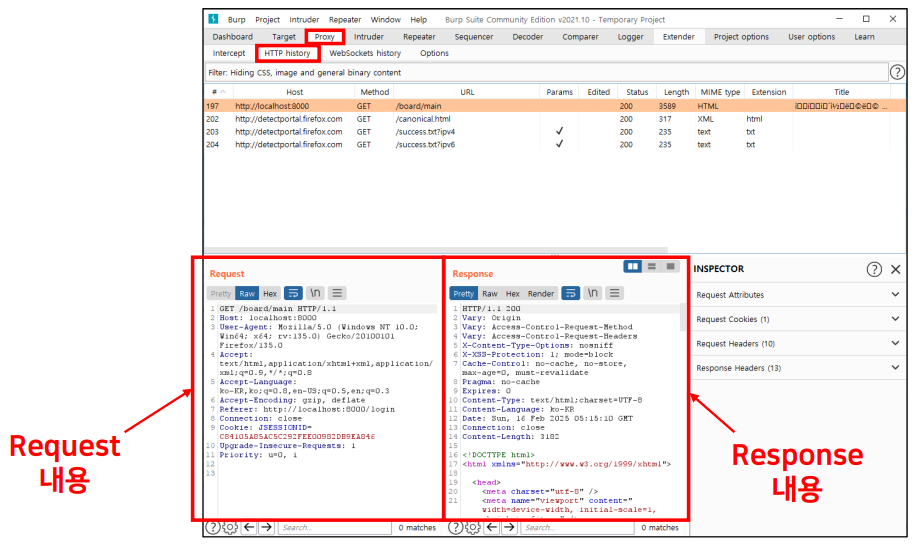This screenshot has width=923, height=545.
Task: Click Request hamburger options menu icon
Action: [337, 293]
